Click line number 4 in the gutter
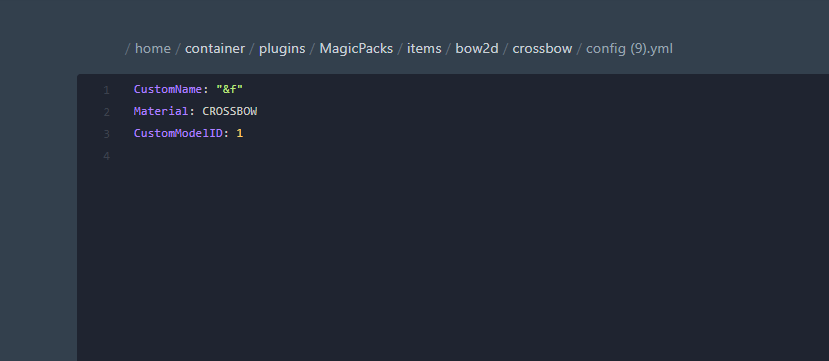Image resolution: width=829 pixels, height=361 pixels. coord(106,156)
